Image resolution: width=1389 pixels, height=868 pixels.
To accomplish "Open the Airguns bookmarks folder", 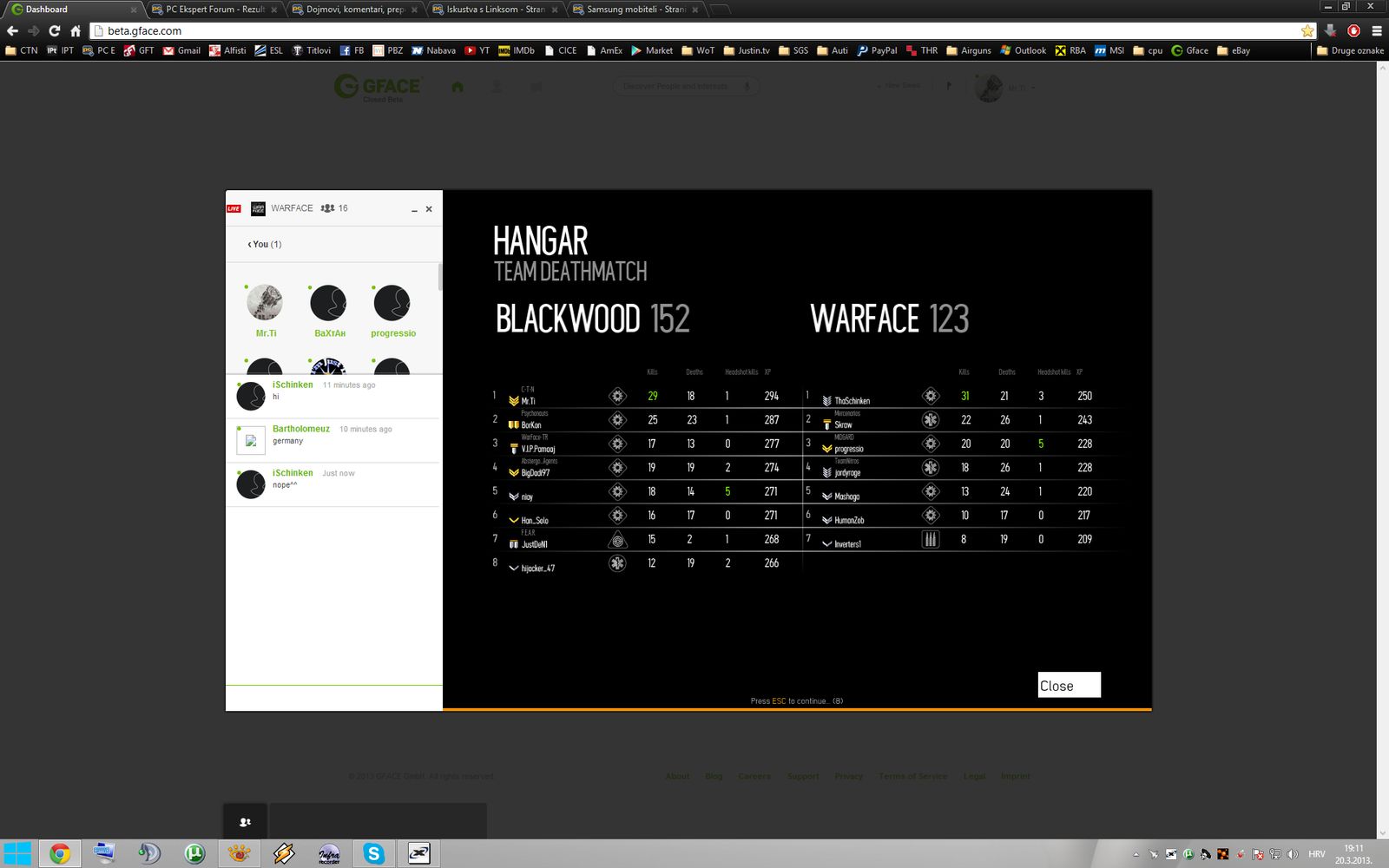I will tap(969, 50).
